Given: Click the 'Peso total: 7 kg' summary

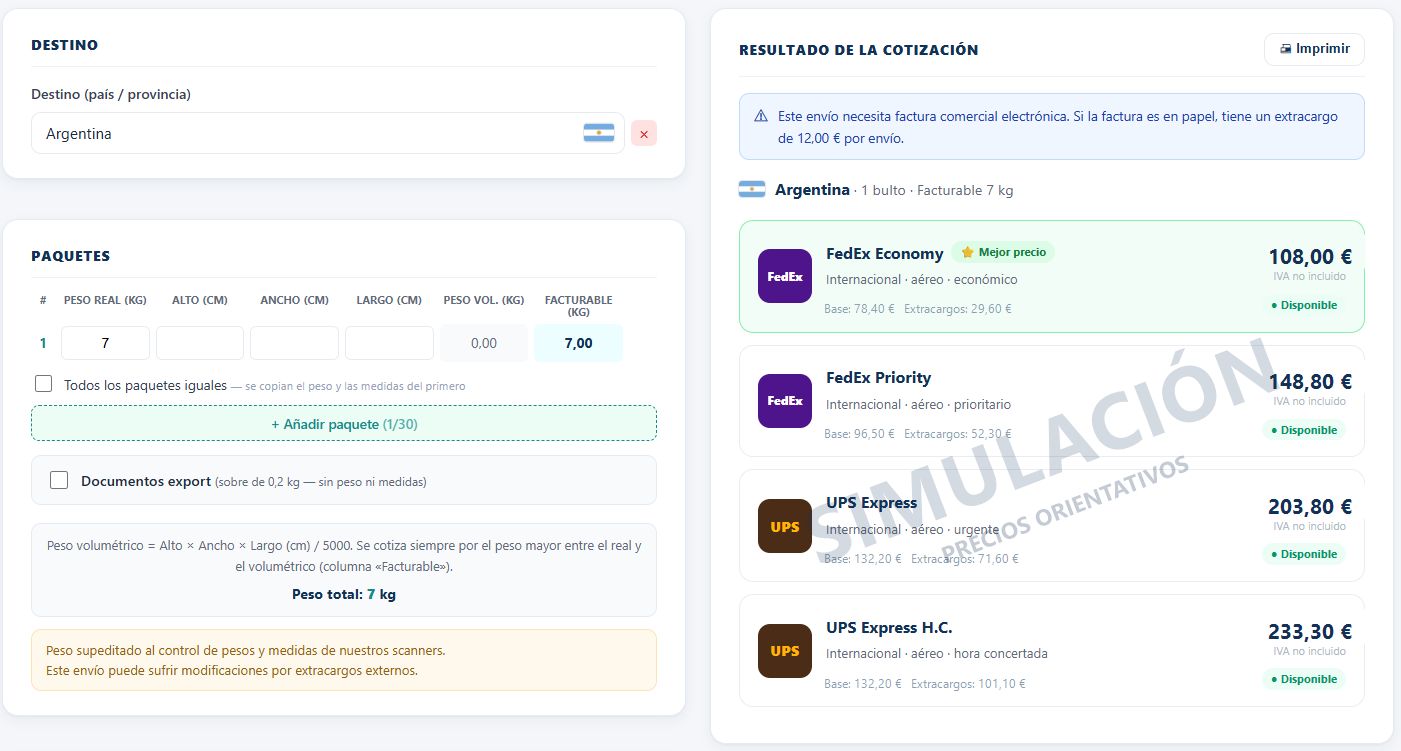Looking at the screenshot, I should tap(344, 594).
